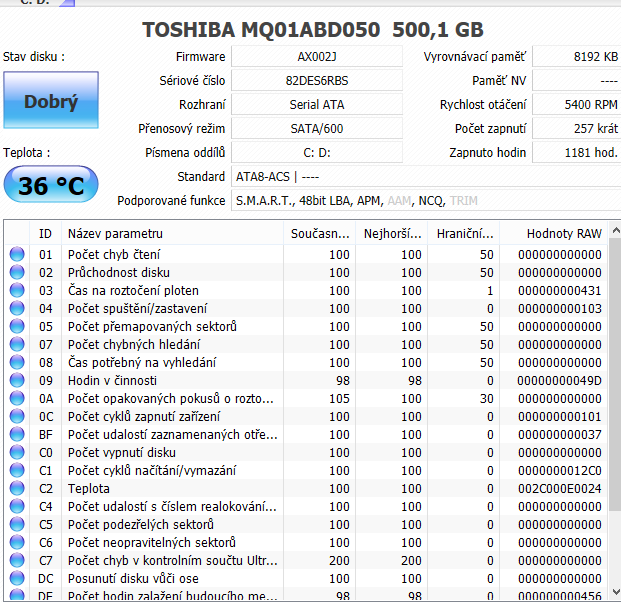Click the scrollbar up arrow of SMART table
Viewport: 621px width, 602px height.
[x=615, y=230]
